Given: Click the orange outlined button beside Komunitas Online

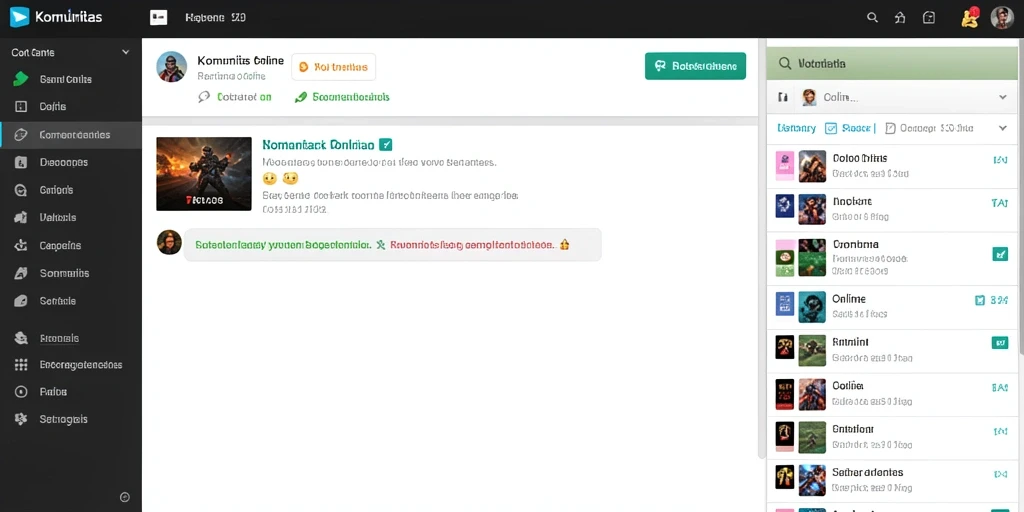Looking at the screenshot, I should [x=333, y=67].
